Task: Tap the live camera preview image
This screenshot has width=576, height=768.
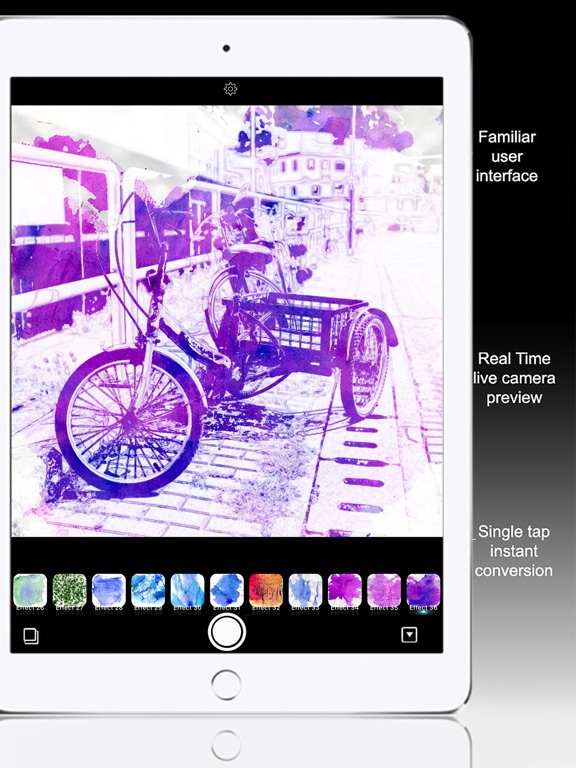Action: [227, 321]
